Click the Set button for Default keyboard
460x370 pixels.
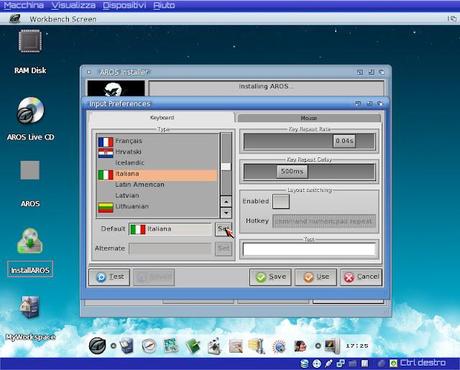223,229
